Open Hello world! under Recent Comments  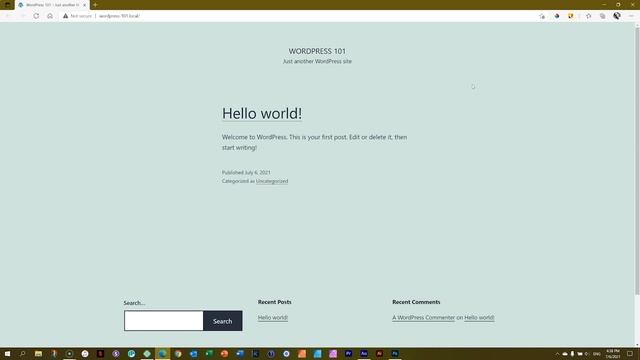click(479, 318)
